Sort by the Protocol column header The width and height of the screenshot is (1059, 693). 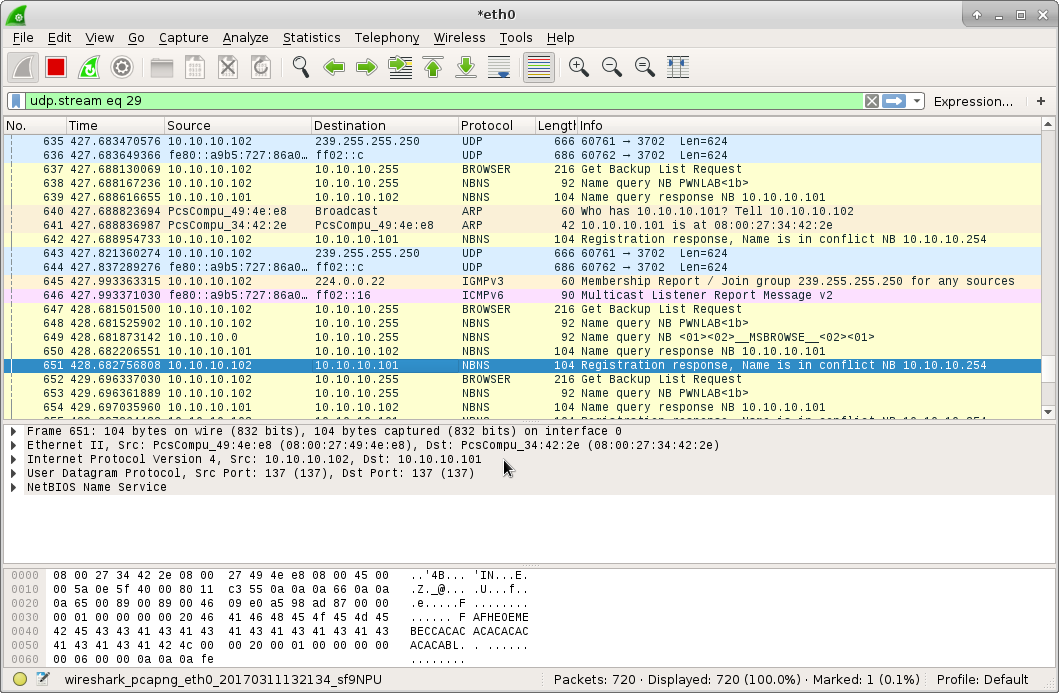click(496, 126)
